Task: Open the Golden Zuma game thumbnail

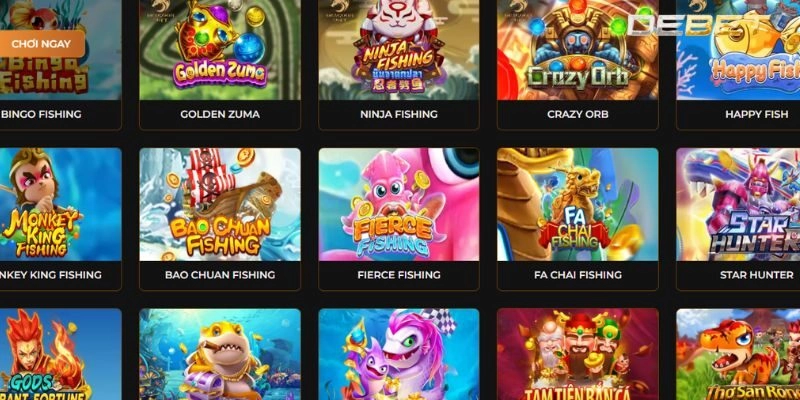Action: pos(220,49)
